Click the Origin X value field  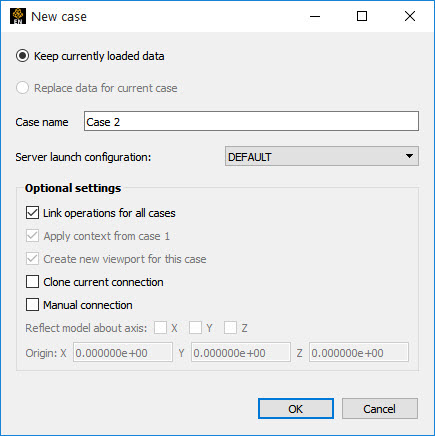(123, 353)
